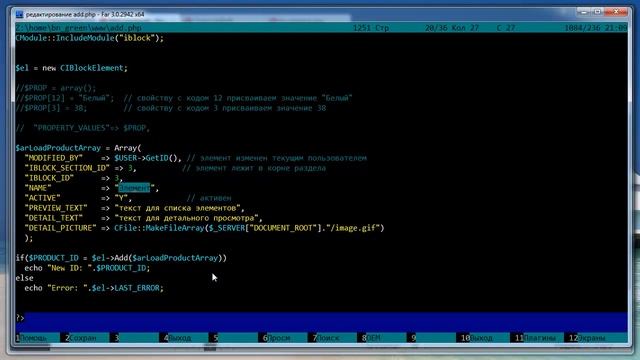640x360 pixels.
Task: Click the highlighted Элемент selection
Action: 134,188
